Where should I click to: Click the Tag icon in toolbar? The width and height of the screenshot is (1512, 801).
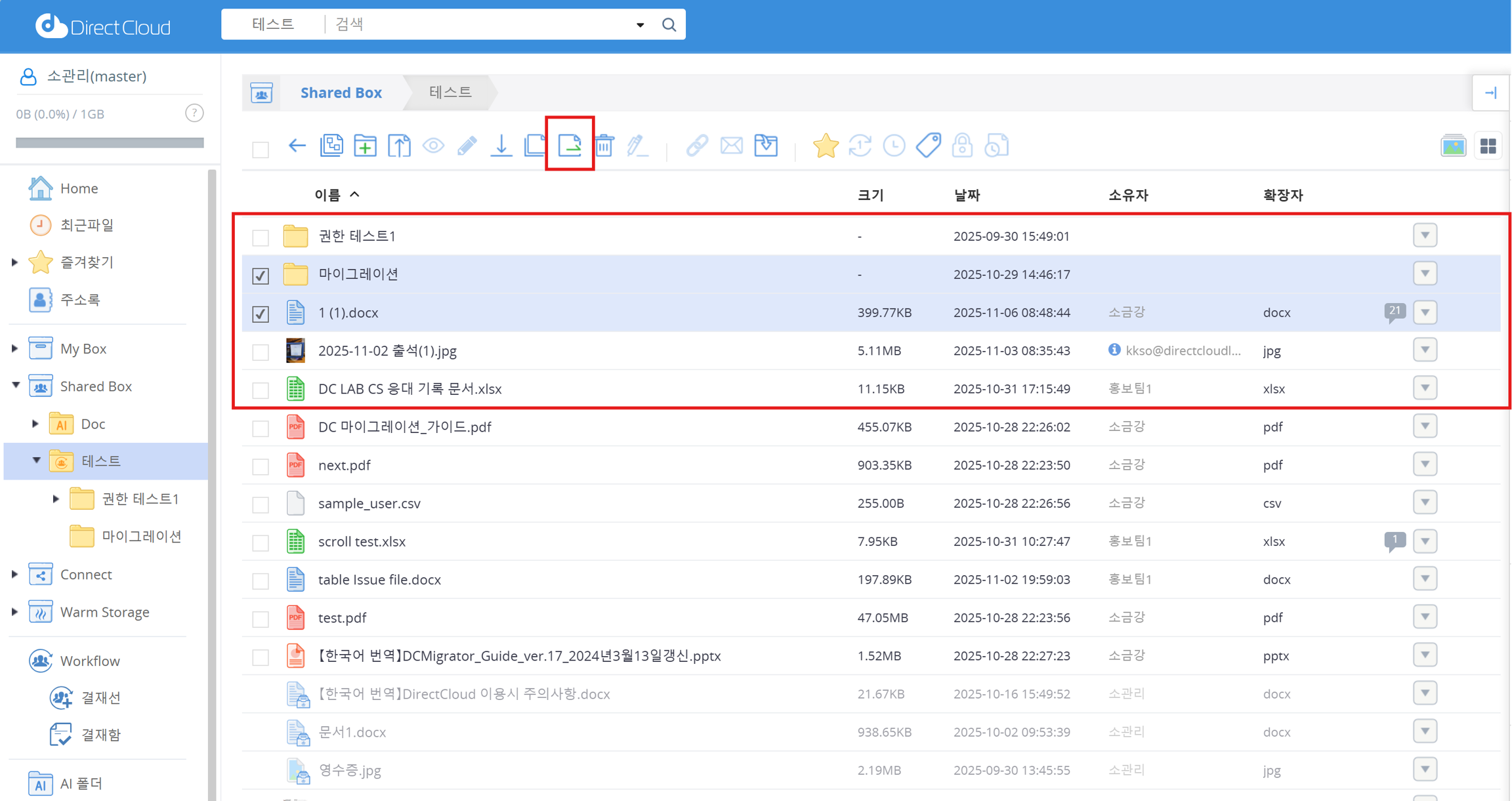[x=928, y=145]
